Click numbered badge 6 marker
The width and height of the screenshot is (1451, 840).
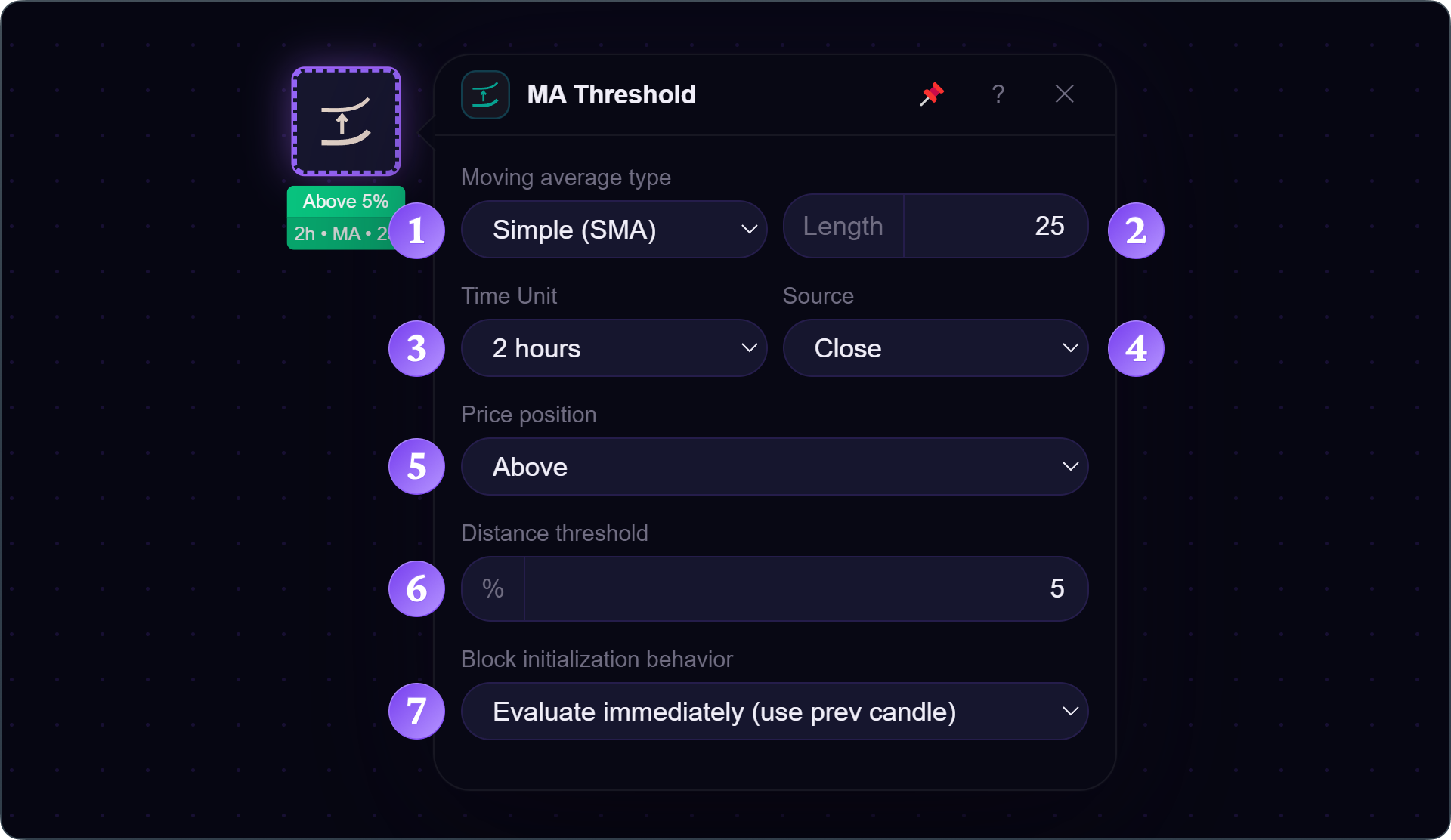(416, 588)
